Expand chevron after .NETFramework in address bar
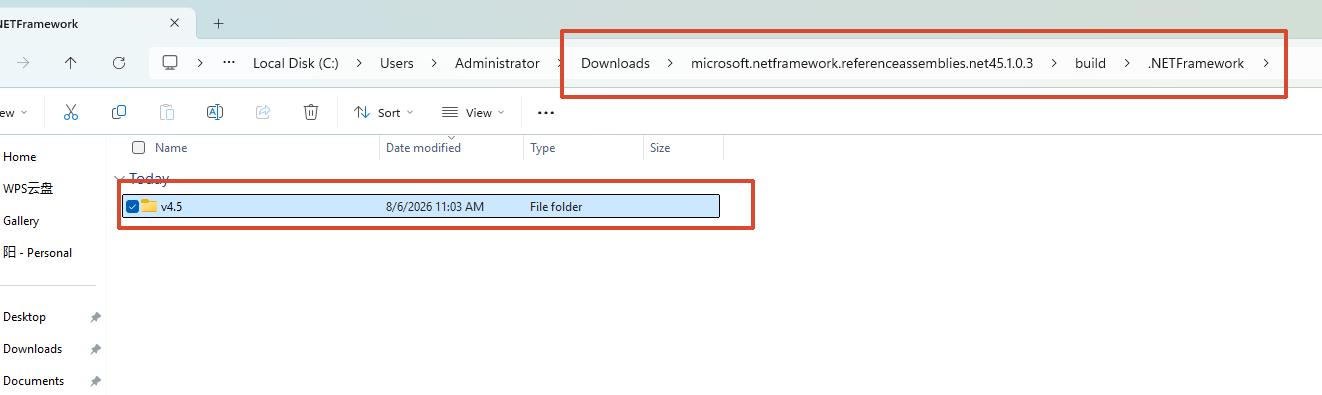This screenshot has width=1322, height=395. [1266, 63]
